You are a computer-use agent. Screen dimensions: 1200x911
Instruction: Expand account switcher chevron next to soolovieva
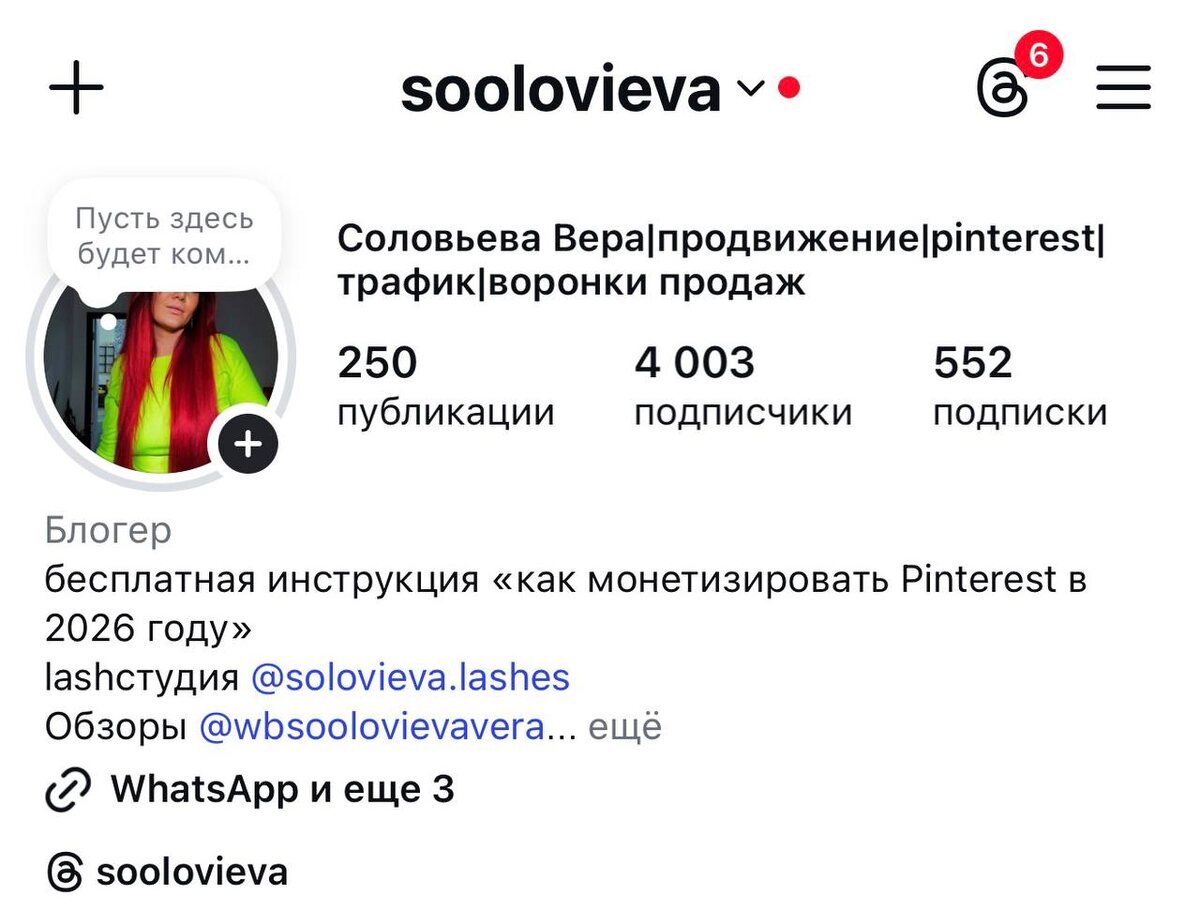pyautogui.click(x=751, y=89)
